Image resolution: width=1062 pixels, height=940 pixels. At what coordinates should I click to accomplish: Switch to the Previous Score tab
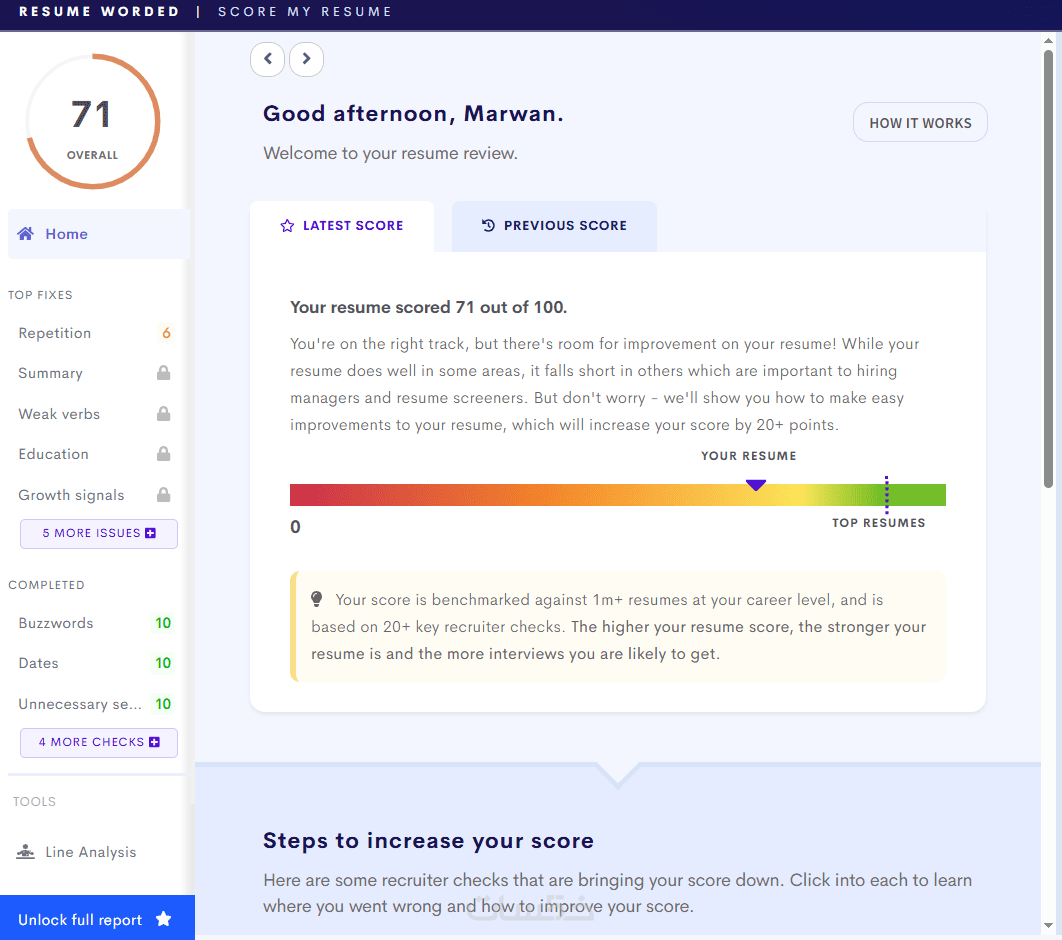point(554,226)
